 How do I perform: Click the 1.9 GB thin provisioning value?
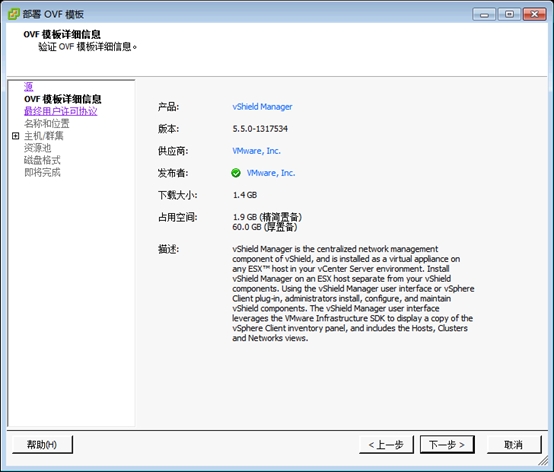point(267,217)
